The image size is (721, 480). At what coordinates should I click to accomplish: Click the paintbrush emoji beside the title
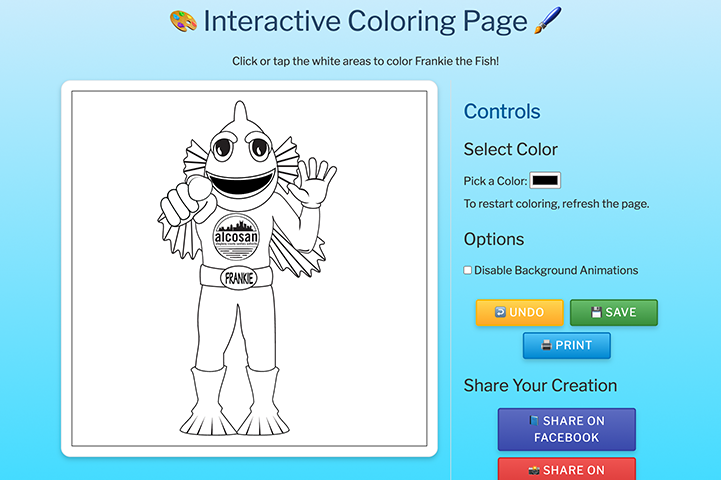pyautogui.click(x=547, y=20)
